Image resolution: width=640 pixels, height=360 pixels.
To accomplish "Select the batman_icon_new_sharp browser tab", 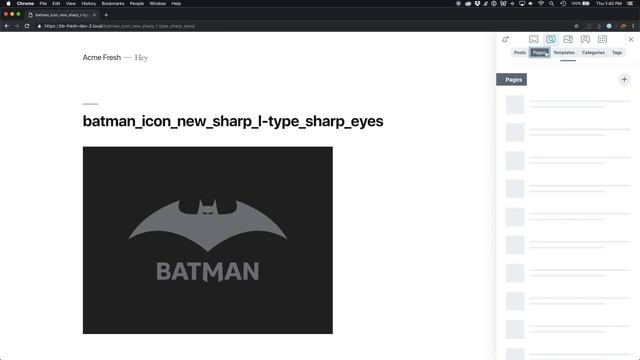I will [x=61, y=15].
